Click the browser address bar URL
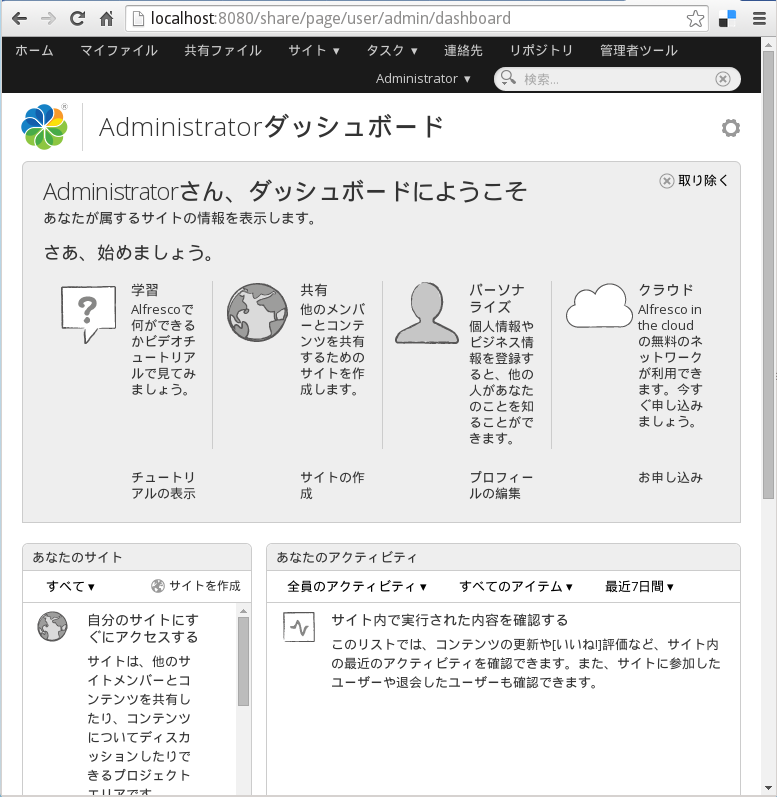This screenshot has height=797, width=777. click(330, 19)
